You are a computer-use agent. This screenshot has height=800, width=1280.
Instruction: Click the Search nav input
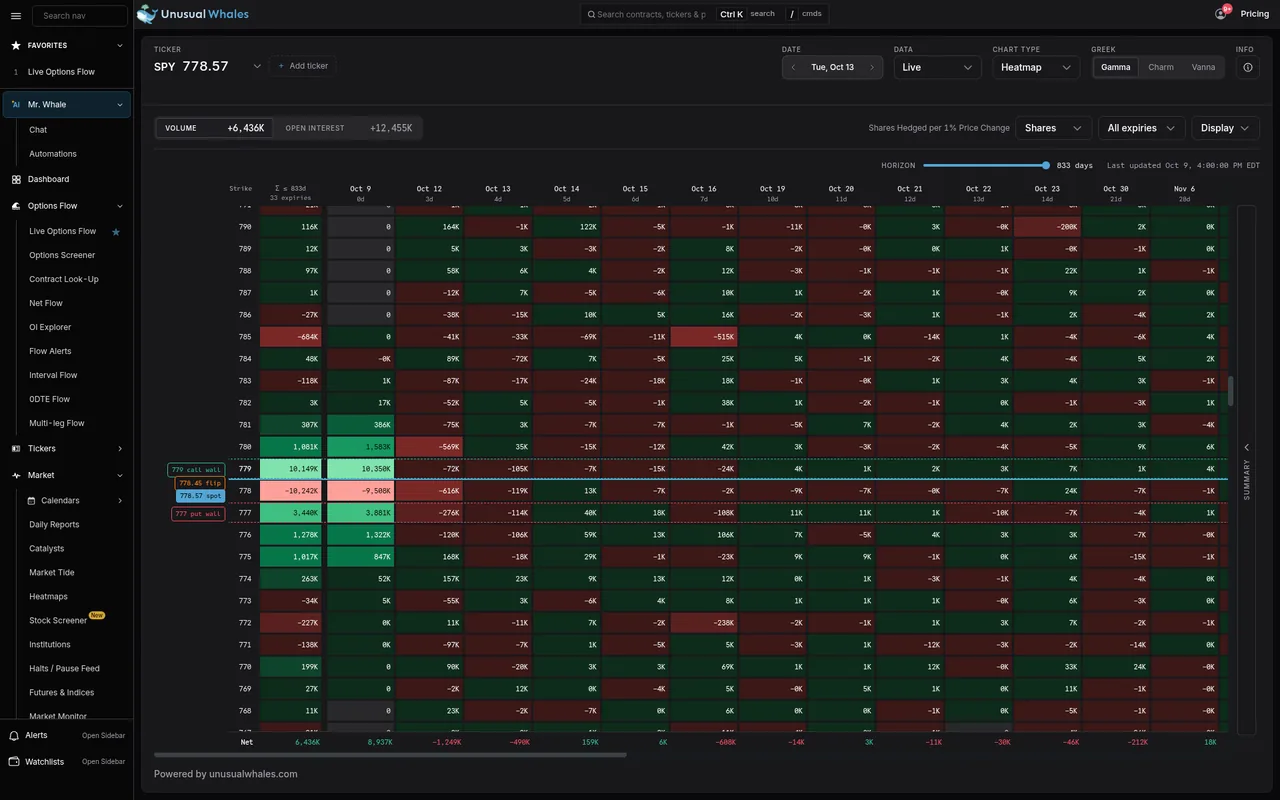(x=79, y=15)
